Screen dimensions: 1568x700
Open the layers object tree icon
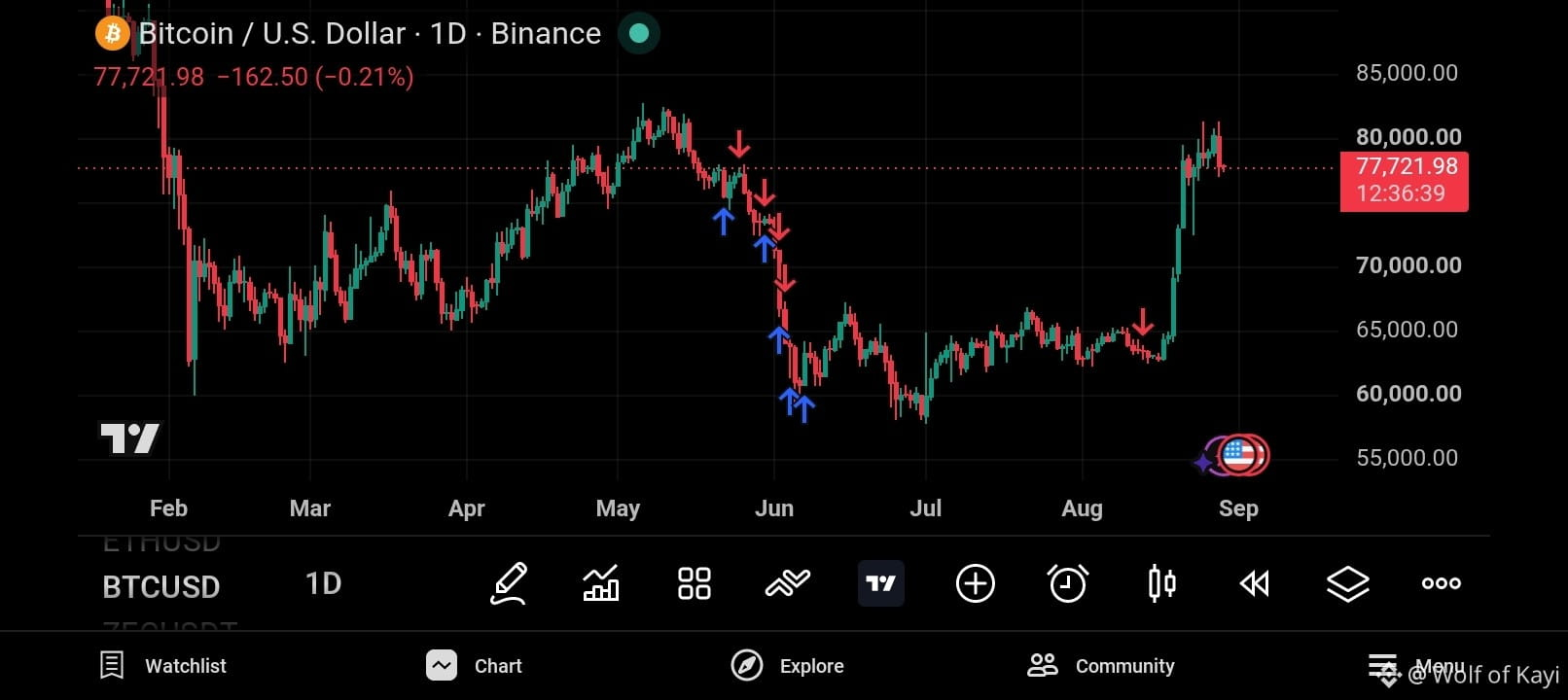[1348, 583]
